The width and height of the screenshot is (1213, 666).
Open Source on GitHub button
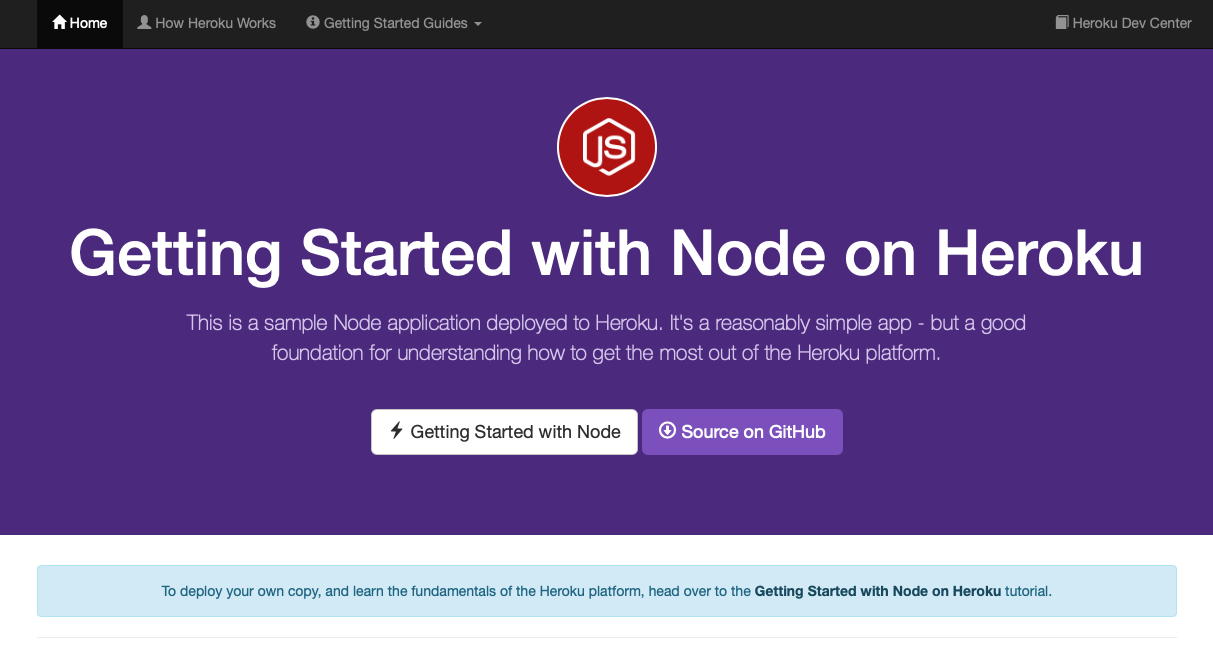[742, 432]
